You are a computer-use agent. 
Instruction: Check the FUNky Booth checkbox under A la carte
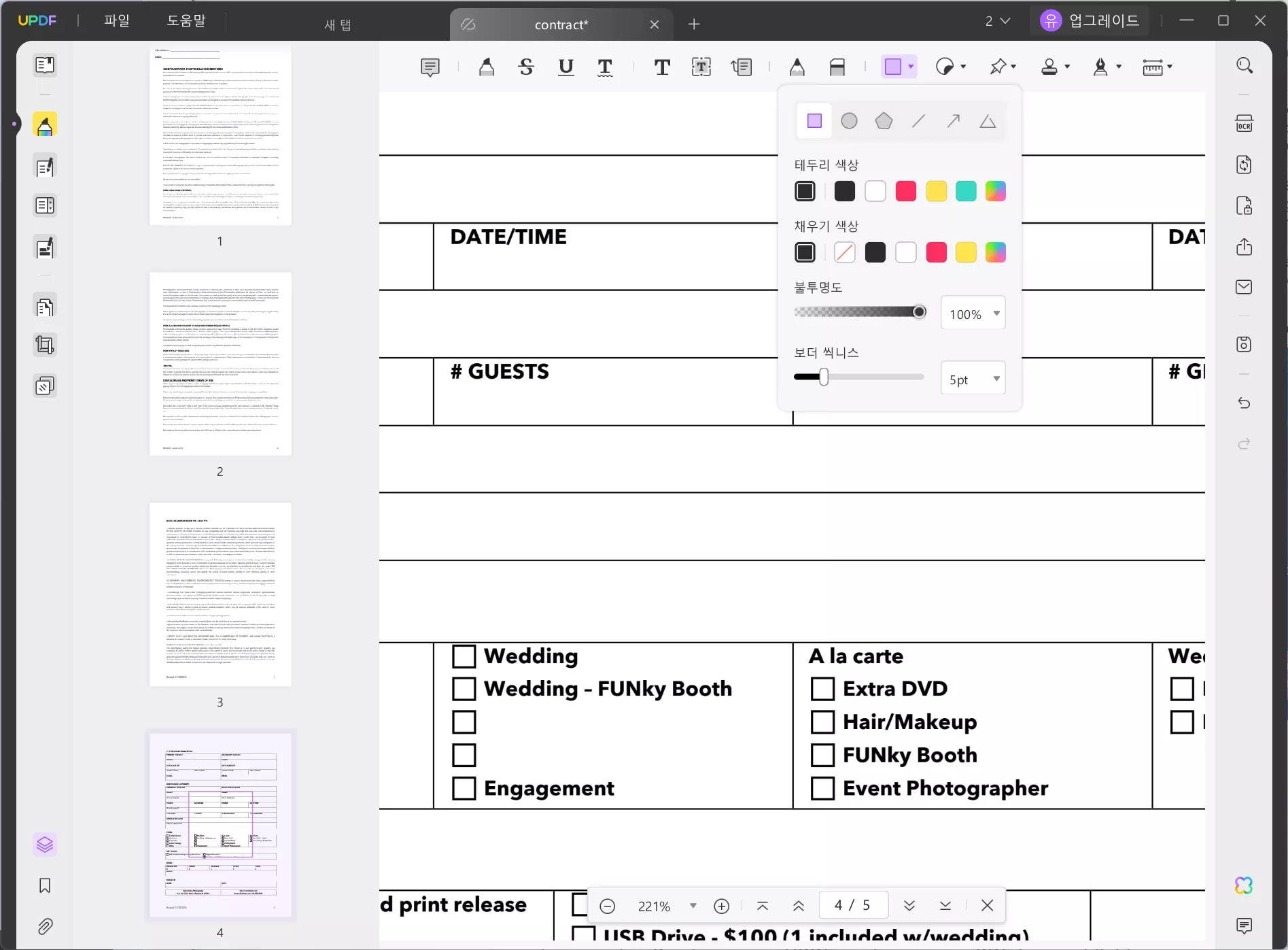(822, 755)
